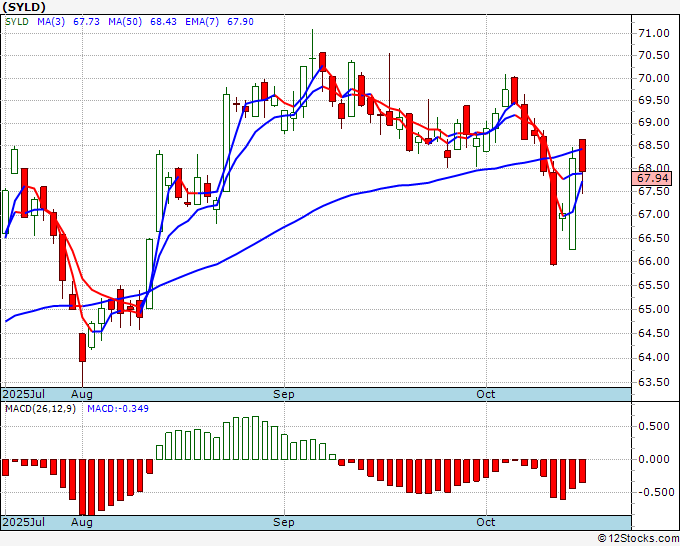This screenshot has height=546, width=680.
Task: Select the SYLD legend label
Action: click(x=17, y=22)
